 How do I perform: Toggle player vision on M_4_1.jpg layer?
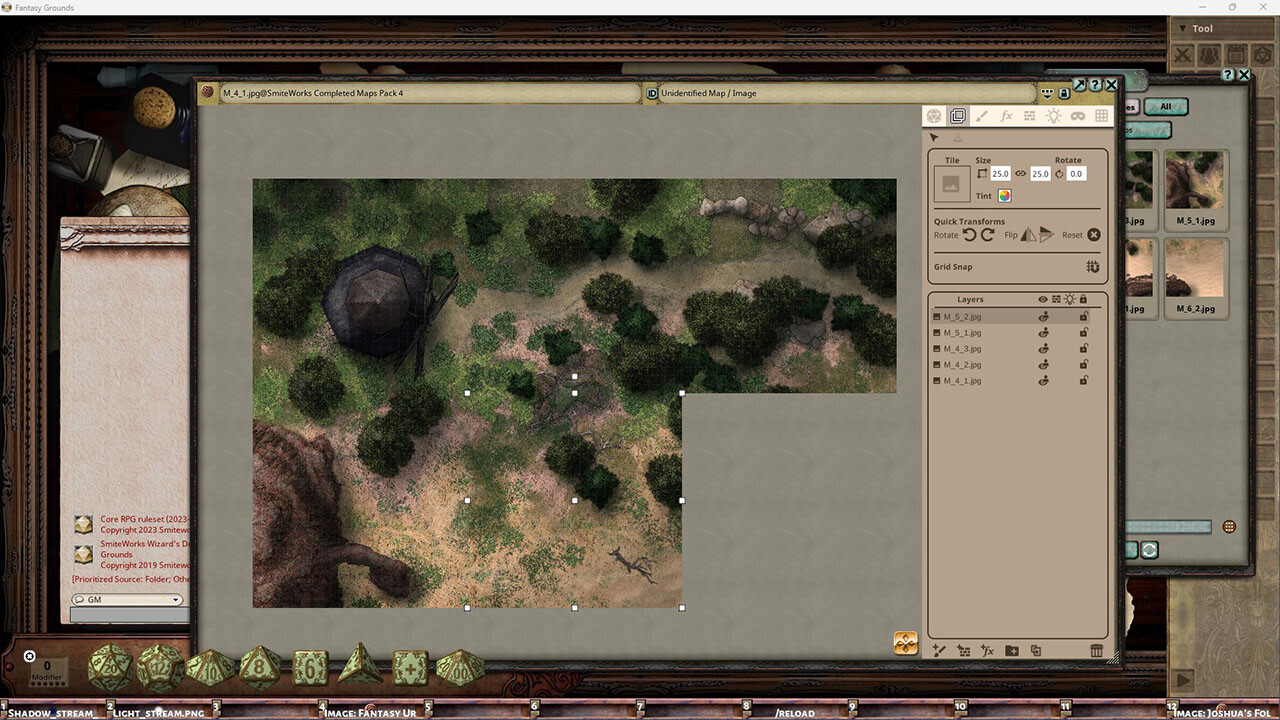(1043, 380)
